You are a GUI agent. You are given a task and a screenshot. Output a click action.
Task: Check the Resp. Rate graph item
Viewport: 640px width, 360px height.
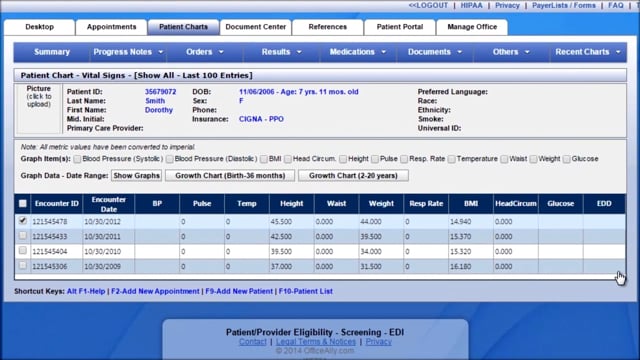[x=404, y=159]
